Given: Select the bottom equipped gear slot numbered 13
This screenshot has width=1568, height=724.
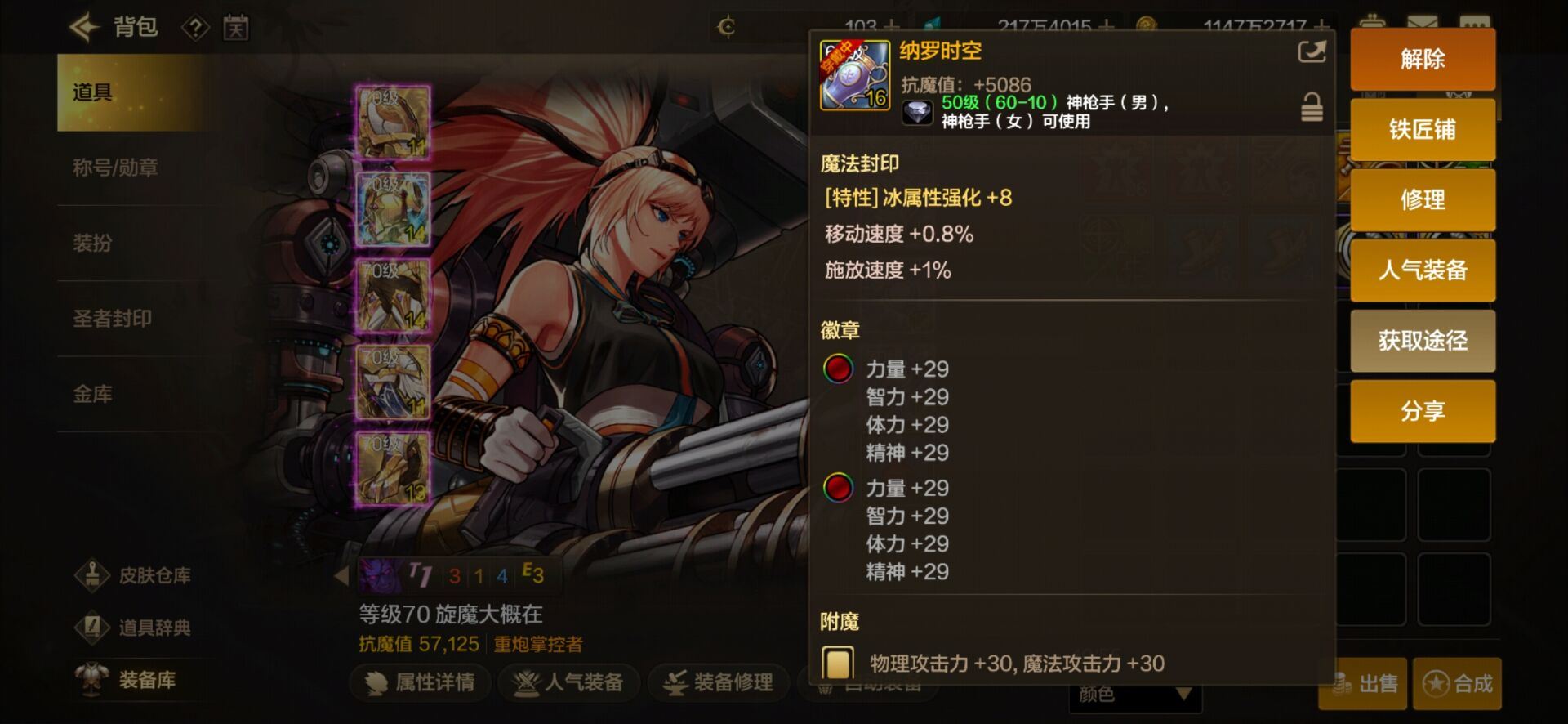Looking at the screenshot, I should pos(393,468).
